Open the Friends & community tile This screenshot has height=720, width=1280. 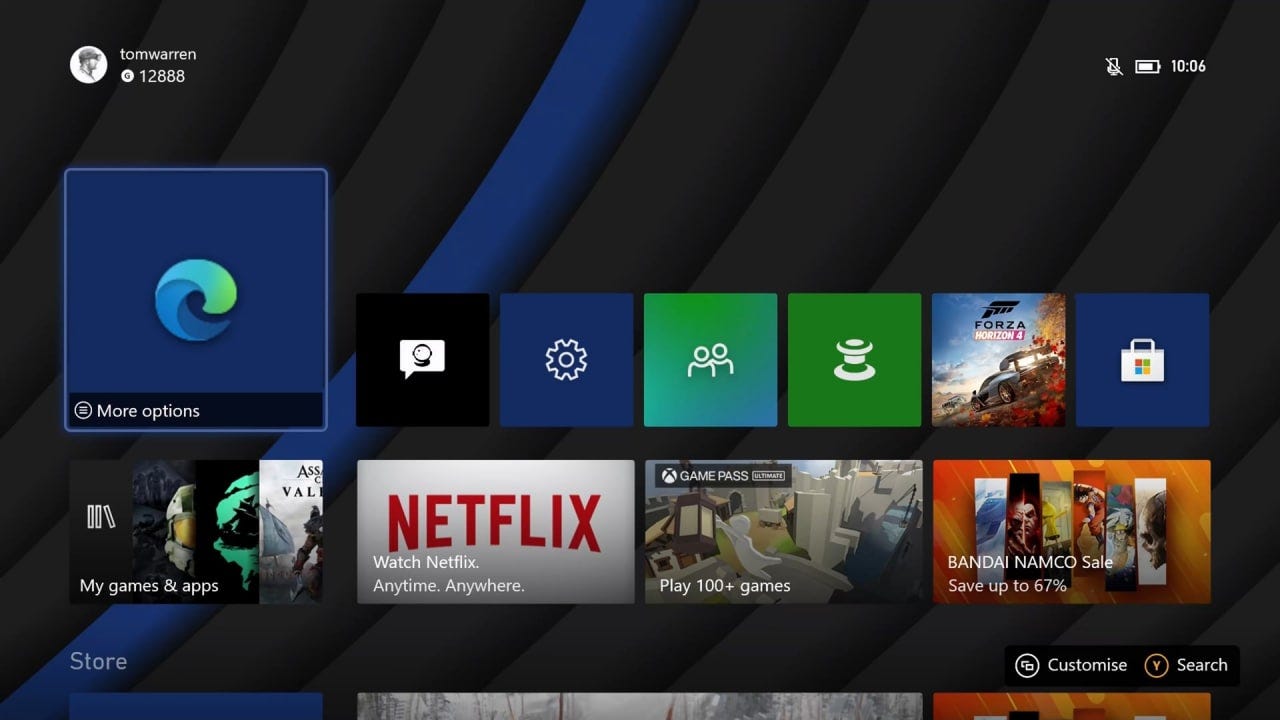(x=711, y=360)
